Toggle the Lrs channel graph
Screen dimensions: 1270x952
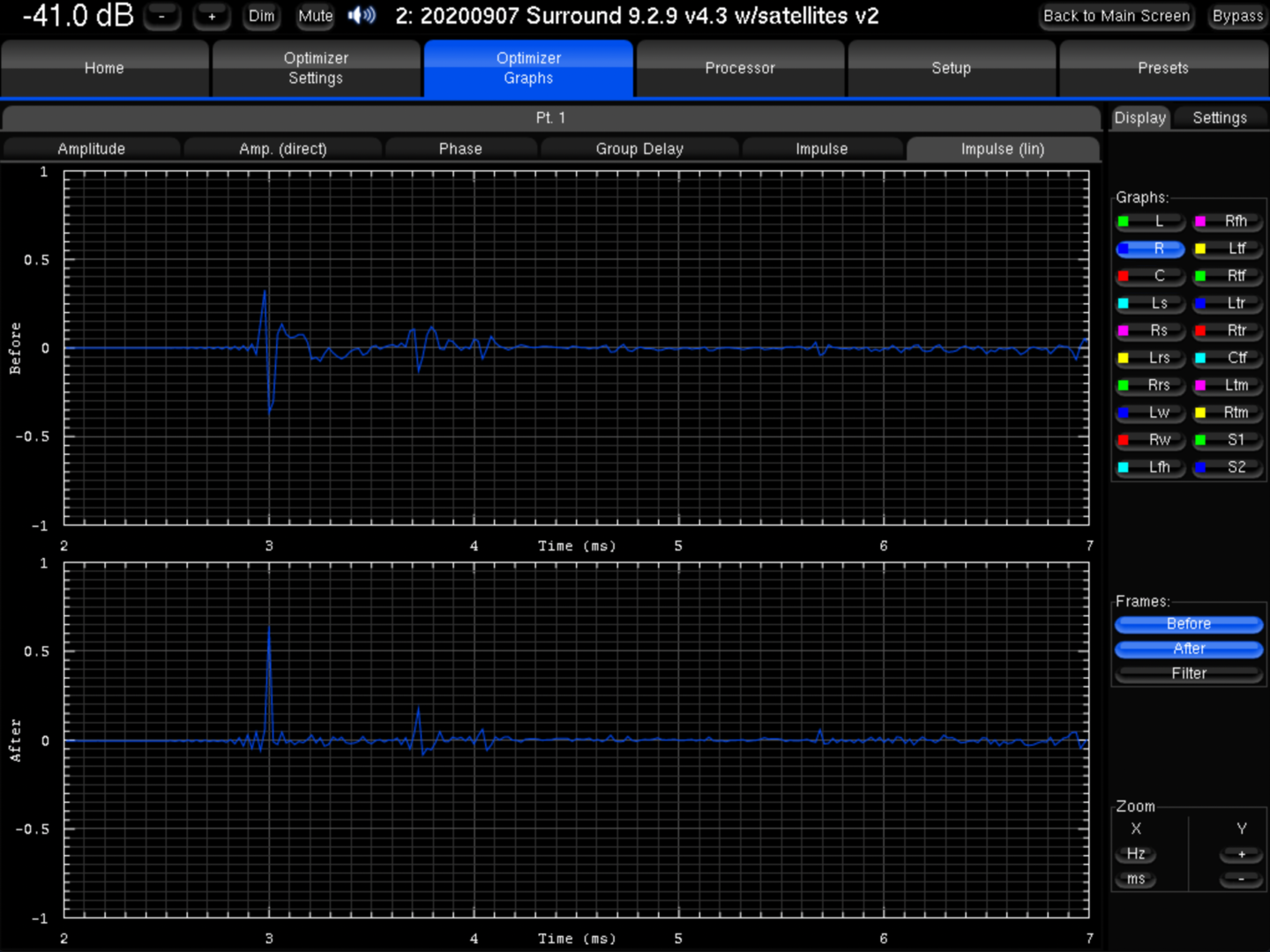(x=1151, y=358)
